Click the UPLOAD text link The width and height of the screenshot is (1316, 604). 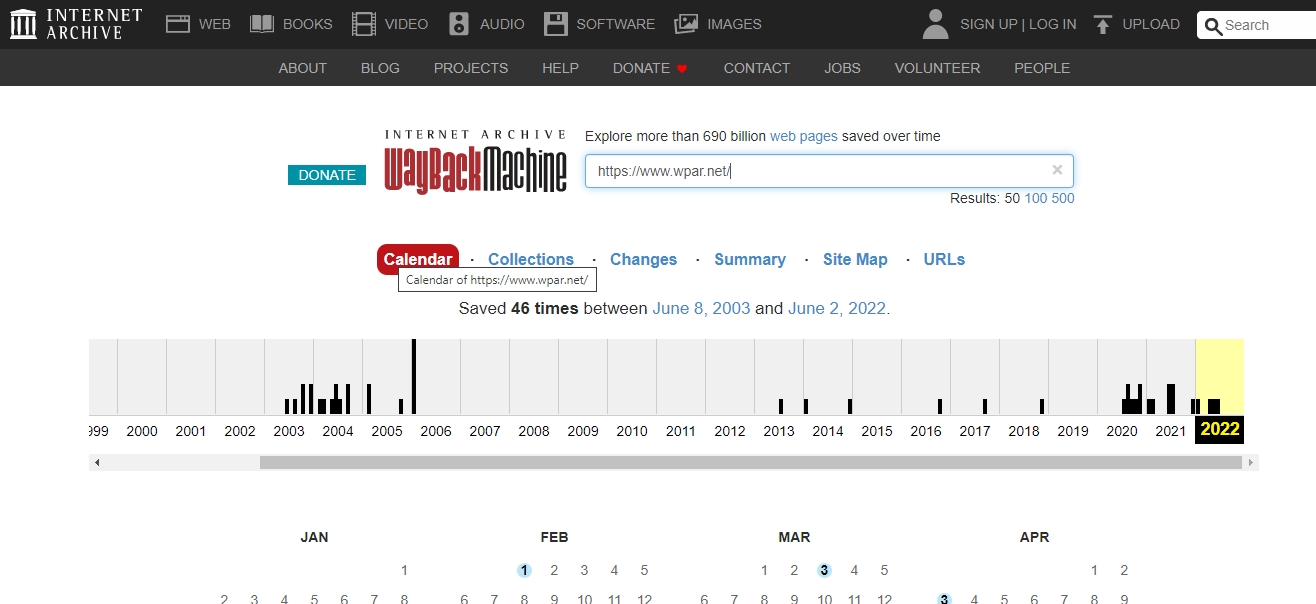1151,24
